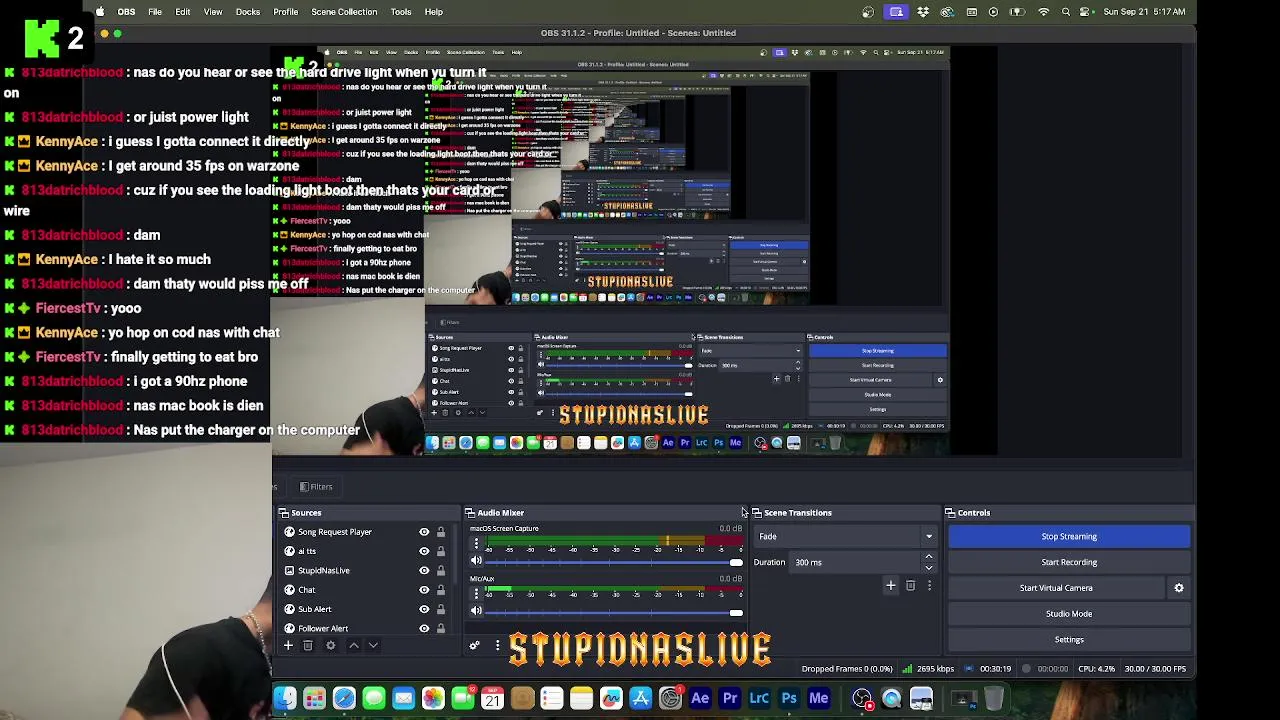Open App Store from the Dock

[641, 698]
